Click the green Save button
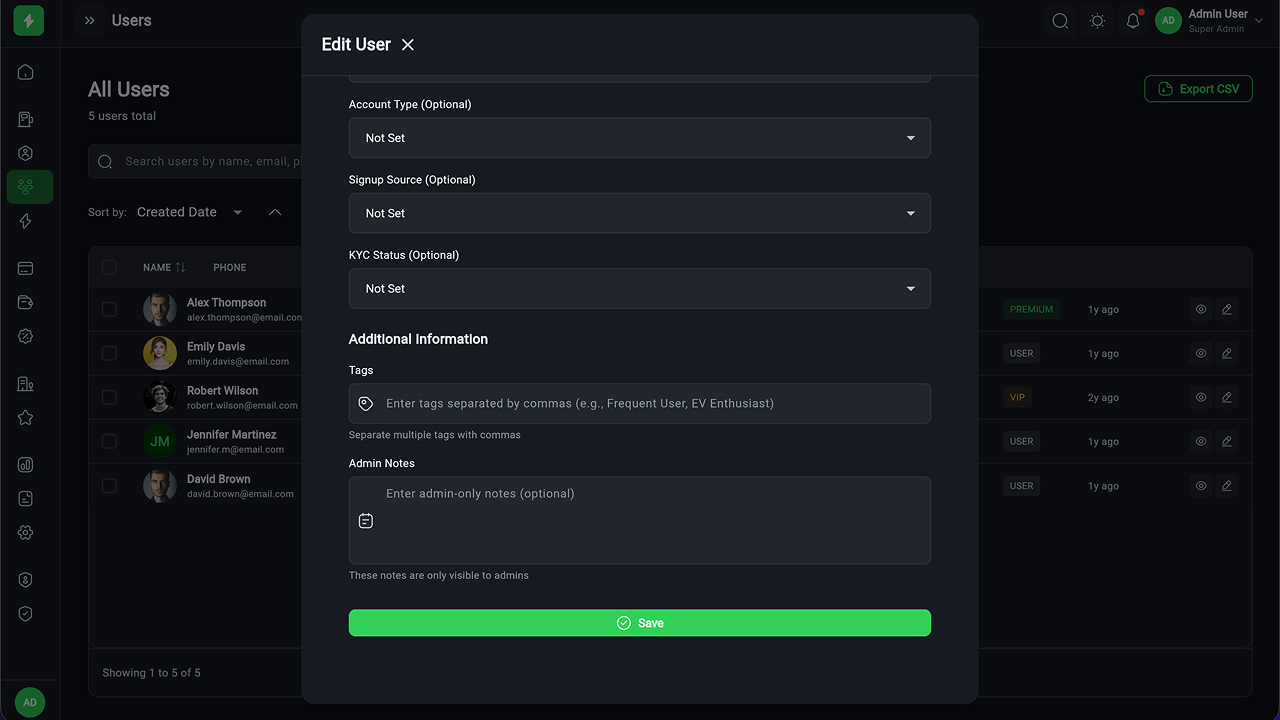Image resolution: width=1280 pixels, height=720 pixels. (639, 623)
